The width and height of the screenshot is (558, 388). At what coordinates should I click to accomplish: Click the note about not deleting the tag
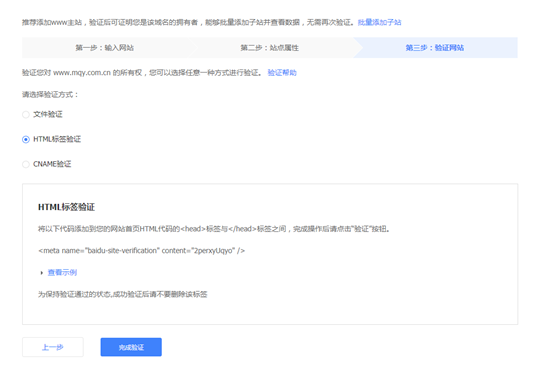click(122, 294)
